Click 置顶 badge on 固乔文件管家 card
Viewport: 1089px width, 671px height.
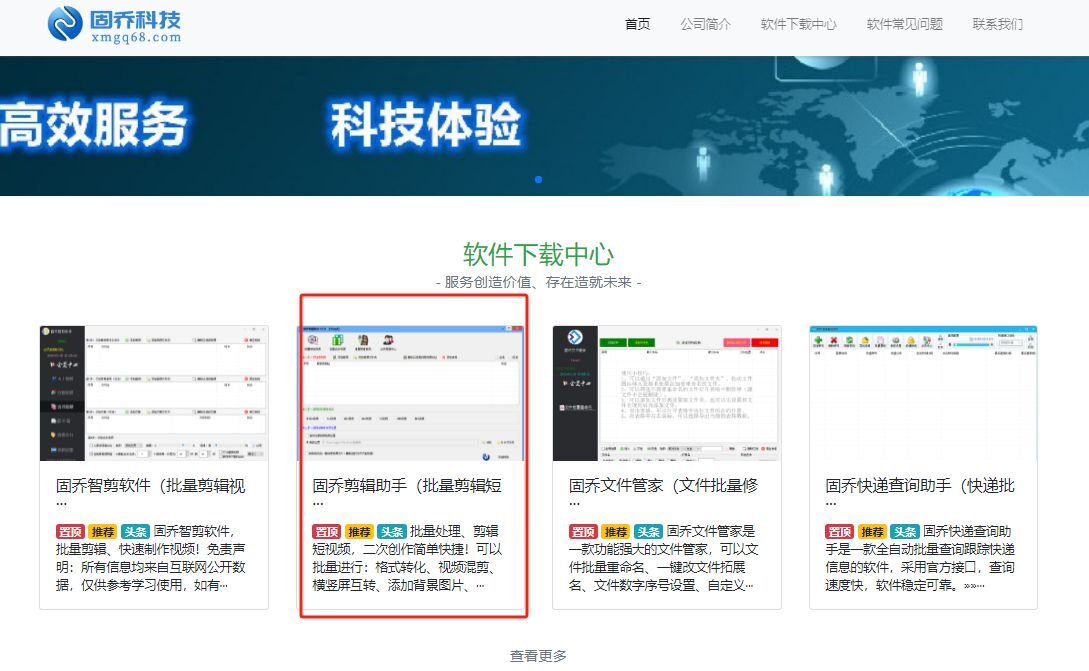(x=583, y=532)
